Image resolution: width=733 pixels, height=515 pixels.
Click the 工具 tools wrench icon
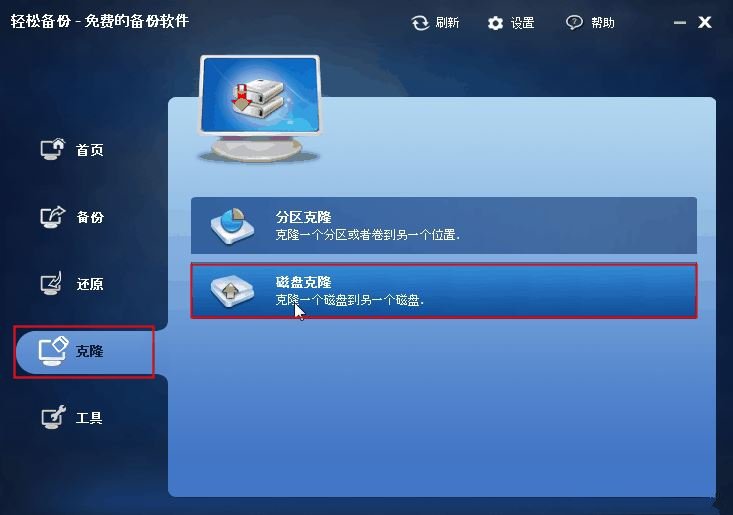53,417
